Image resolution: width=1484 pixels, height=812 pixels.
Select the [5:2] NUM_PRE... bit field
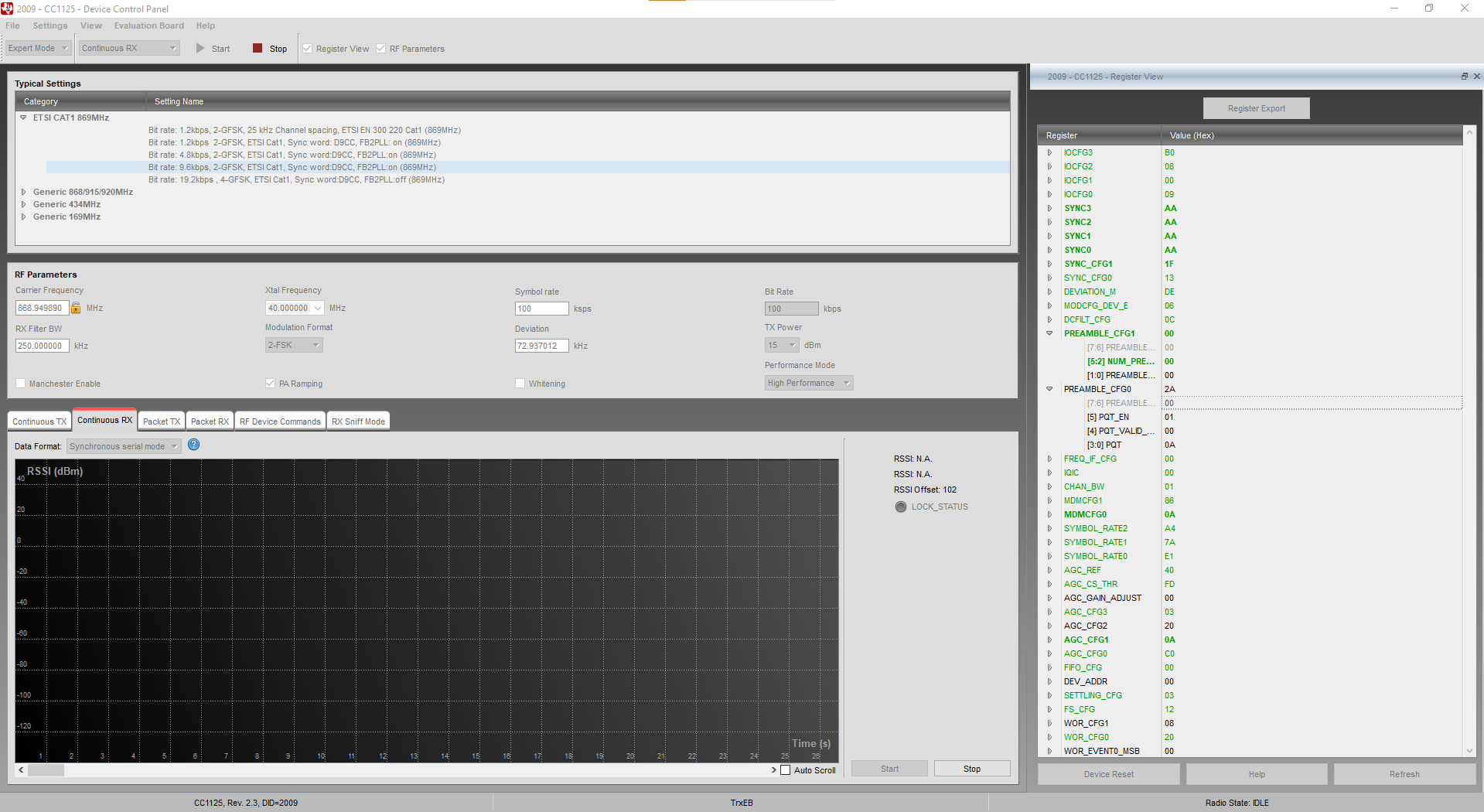coord(1121,361)
